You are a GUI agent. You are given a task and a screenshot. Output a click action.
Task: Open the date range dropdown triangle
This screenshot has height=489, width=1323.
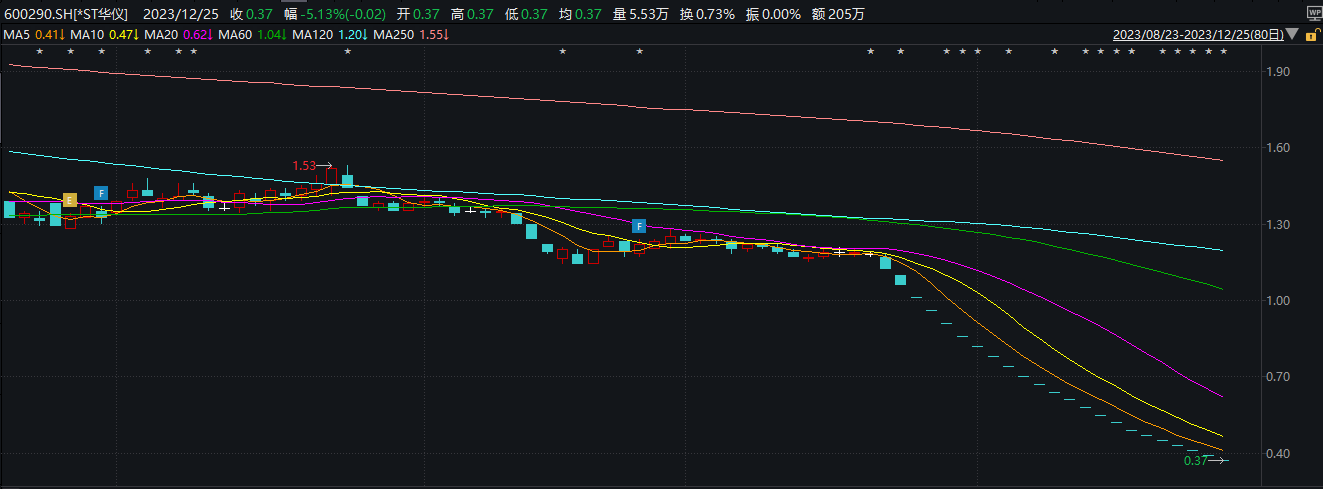coord(1292,35)
